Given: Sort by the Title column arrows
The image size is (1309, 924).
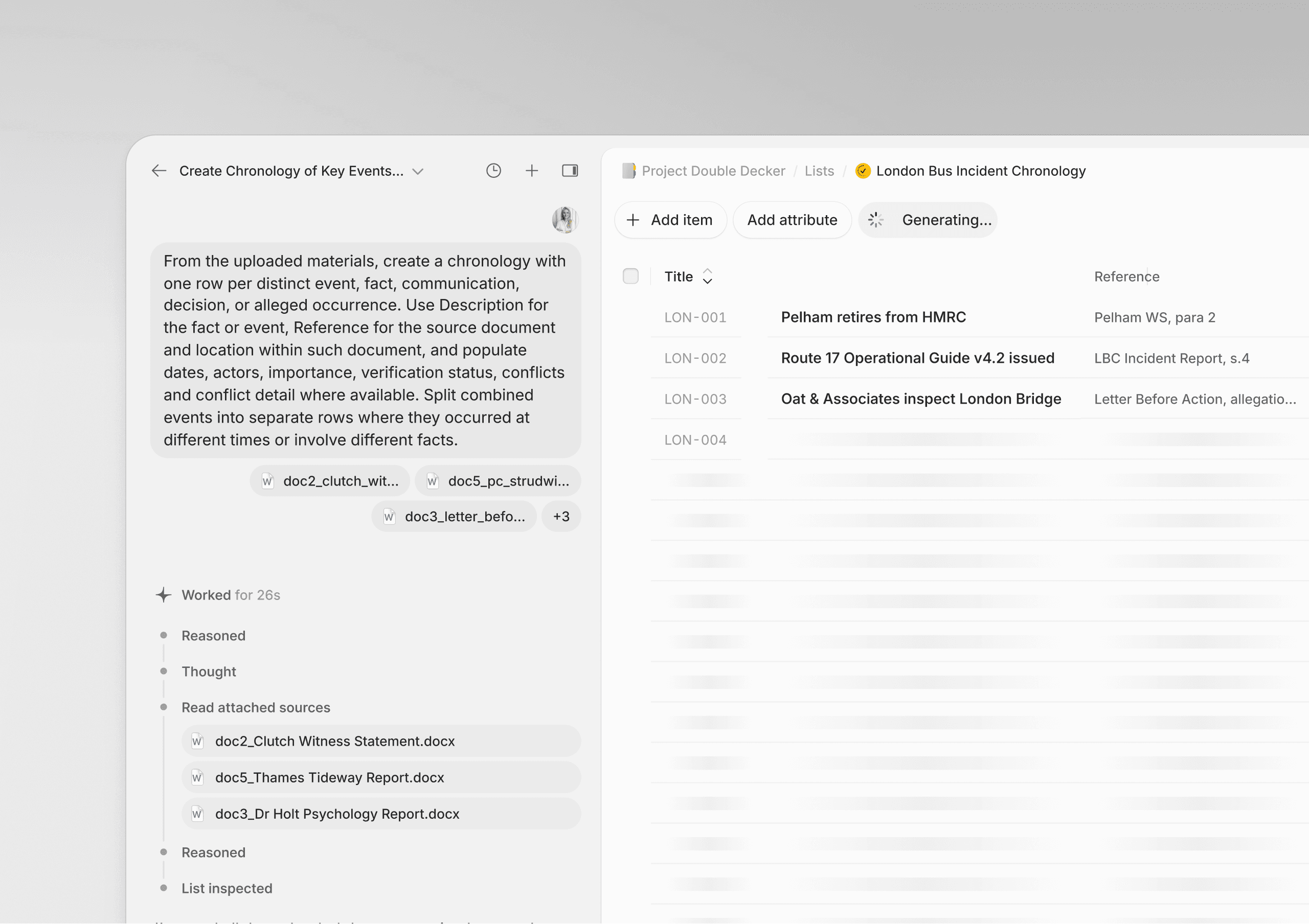Looking at the screenshot, I should pyautogui.click(x=707, y=276).
